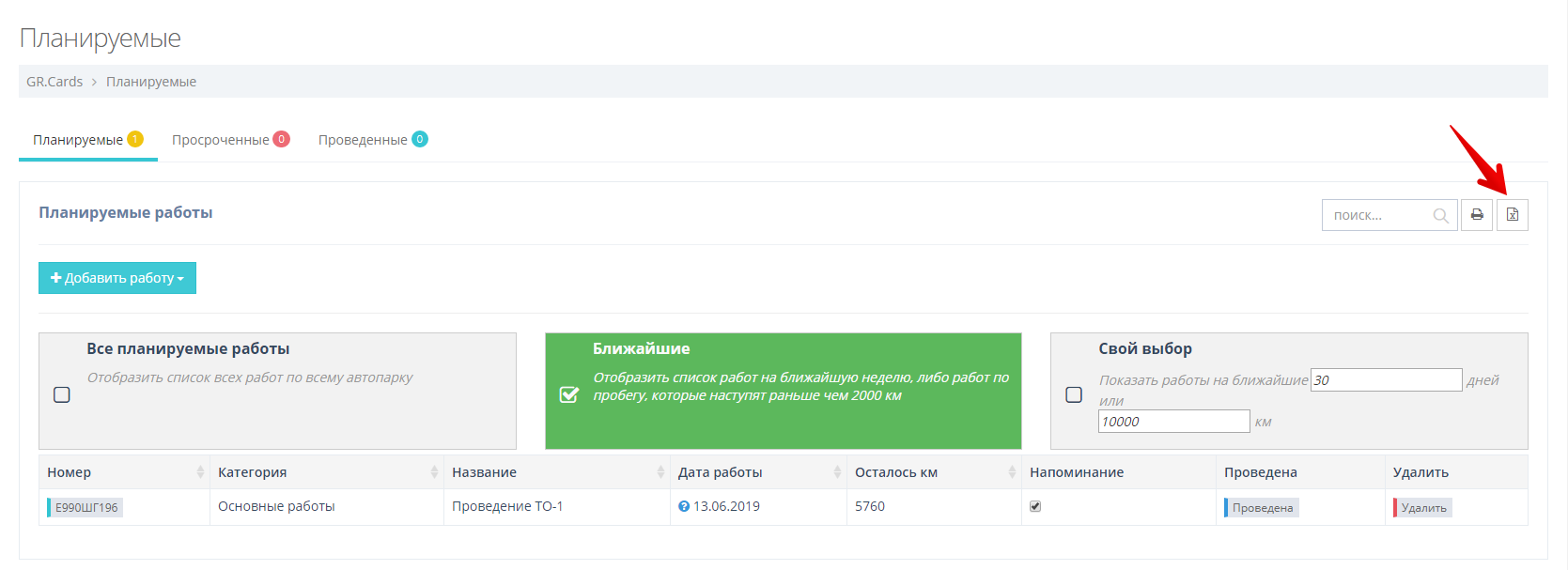
Task: Click the help icon beside date 13.06.2019
Action: (x=684, y=506)
